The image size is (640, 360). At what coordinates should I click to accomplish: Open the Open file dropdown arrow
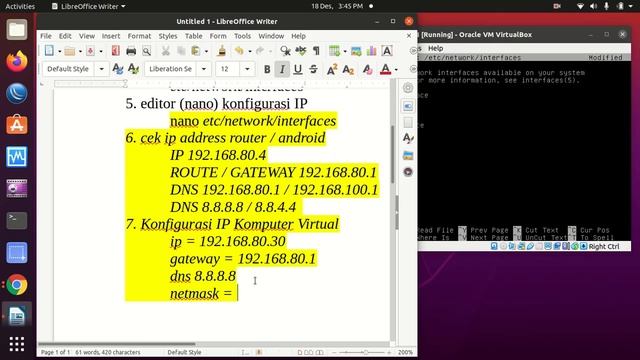(80, 51)
